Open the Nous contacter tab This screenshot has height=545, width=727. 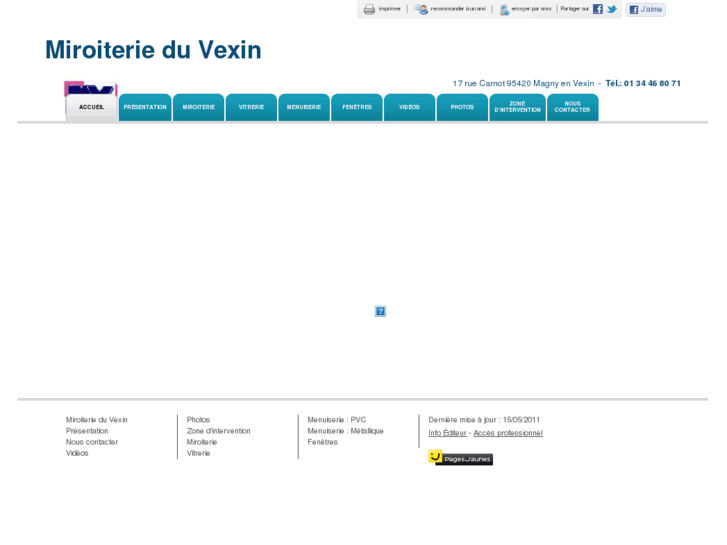point(573,107)
